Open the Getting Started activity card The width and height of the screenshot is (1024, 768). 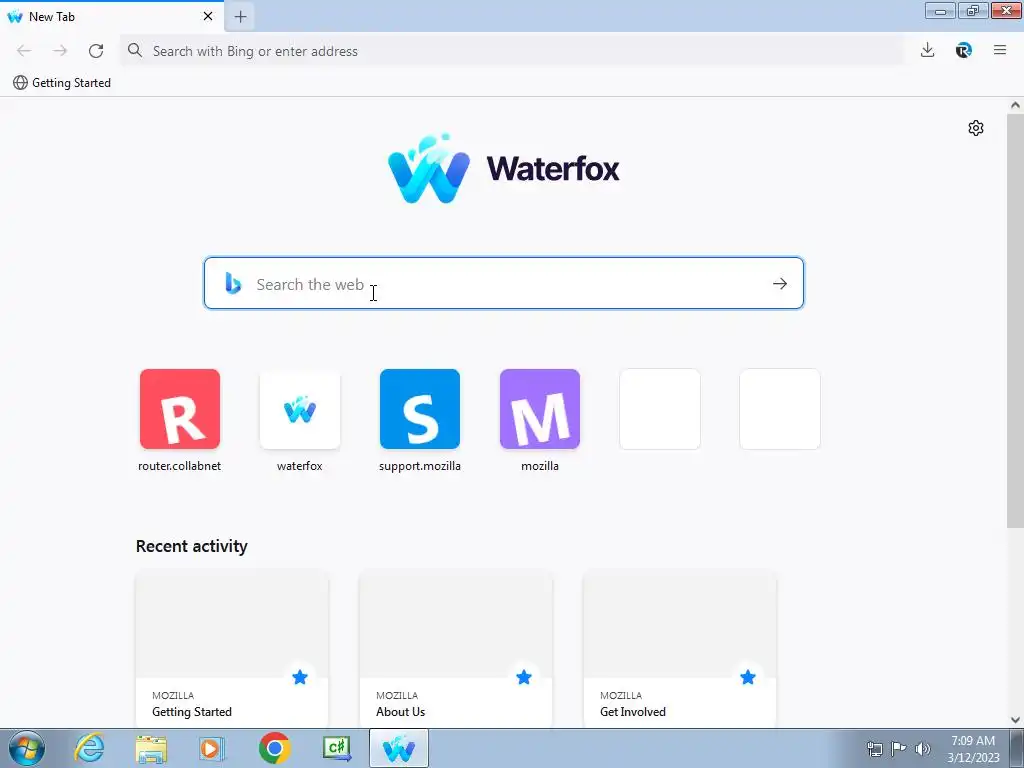pyautogui.click(x=232, y=650)
